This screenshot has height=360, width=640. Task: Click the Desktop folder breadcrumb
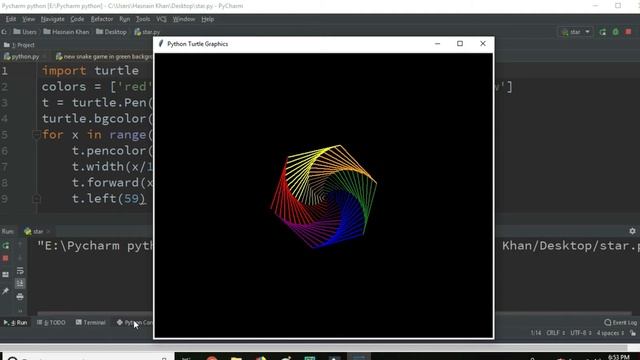click(111, 32)
